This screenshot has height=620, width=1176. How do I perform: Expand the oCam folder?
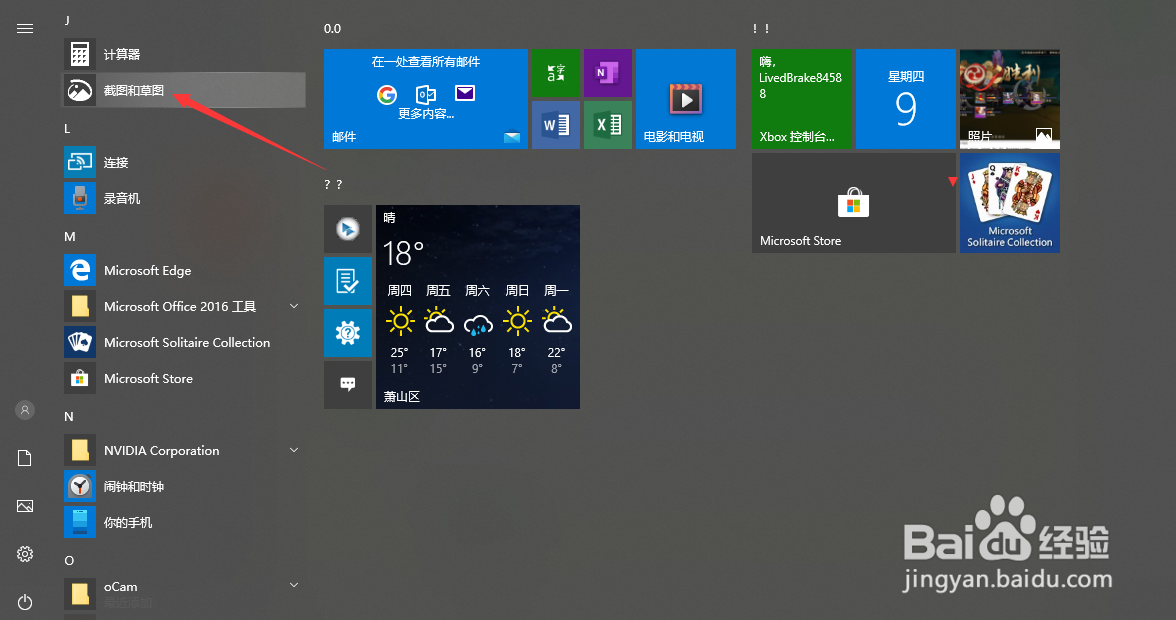pos(184,593)
